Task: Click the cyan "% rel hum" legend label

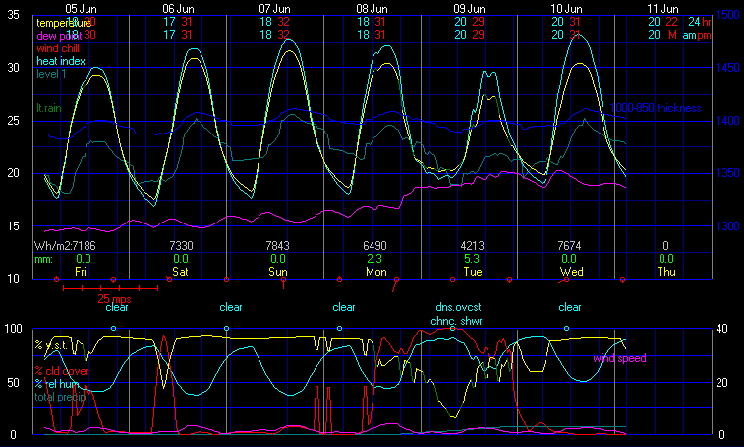Action: 56,383
